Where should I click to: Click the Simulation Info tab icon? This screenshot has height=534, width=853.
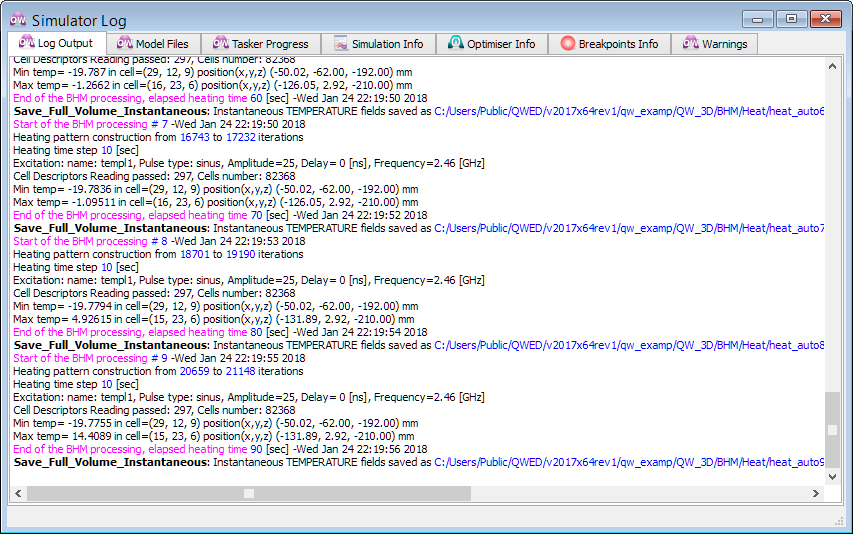340,44
